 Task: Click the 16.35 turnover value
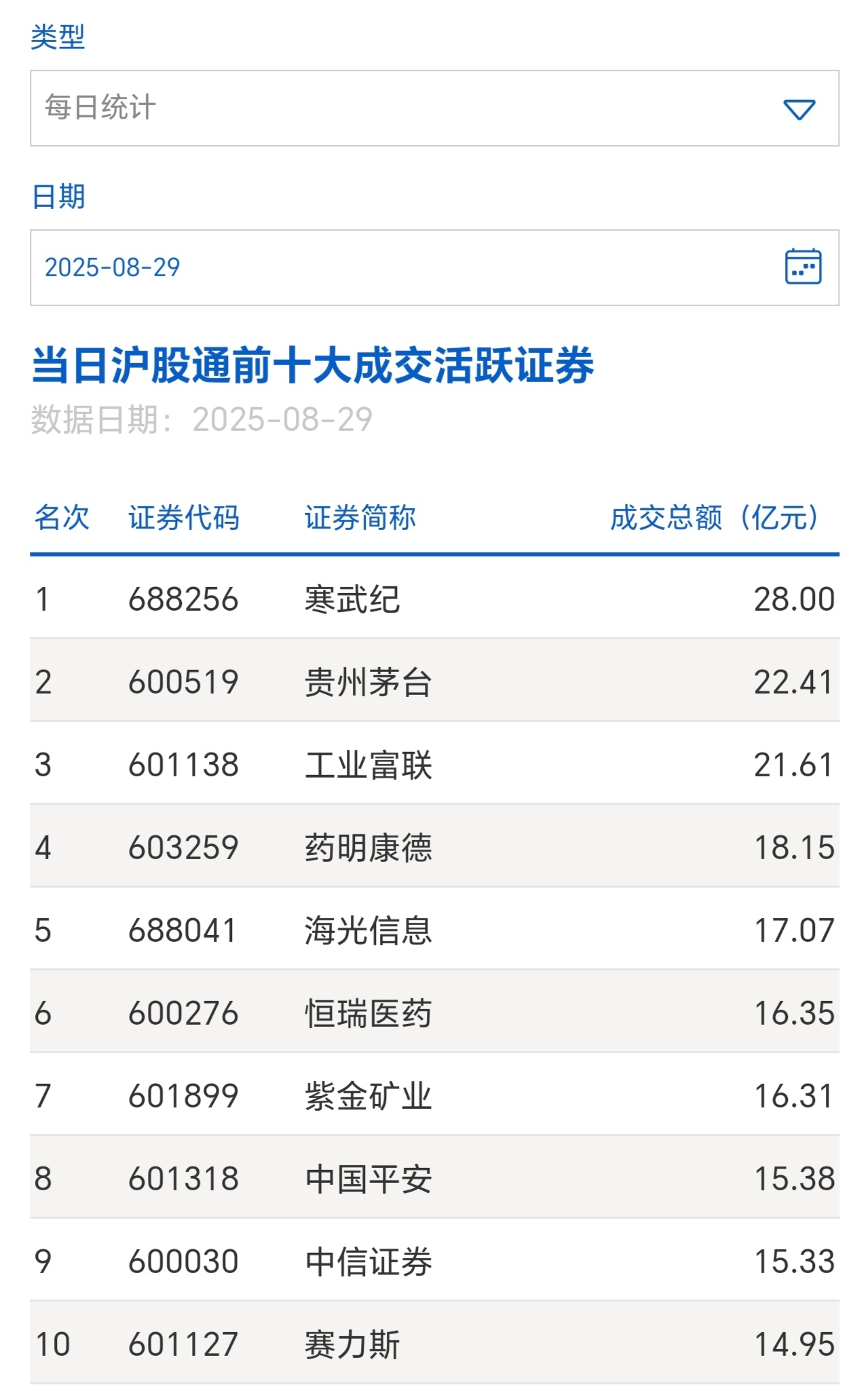click(x=794, y=1014)
